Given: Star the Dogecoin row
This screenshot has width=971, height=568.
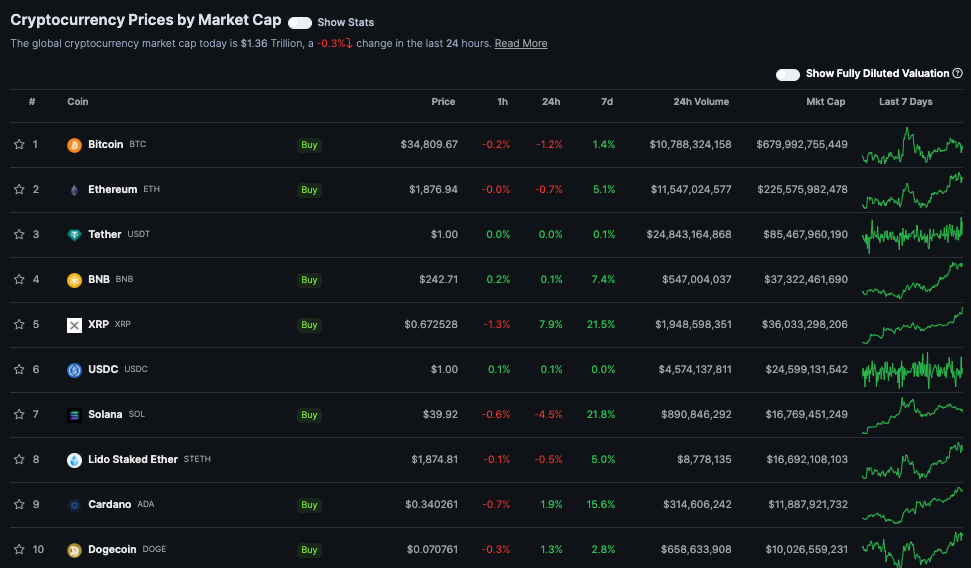Looking at the screenshot, I should (19, 549).
